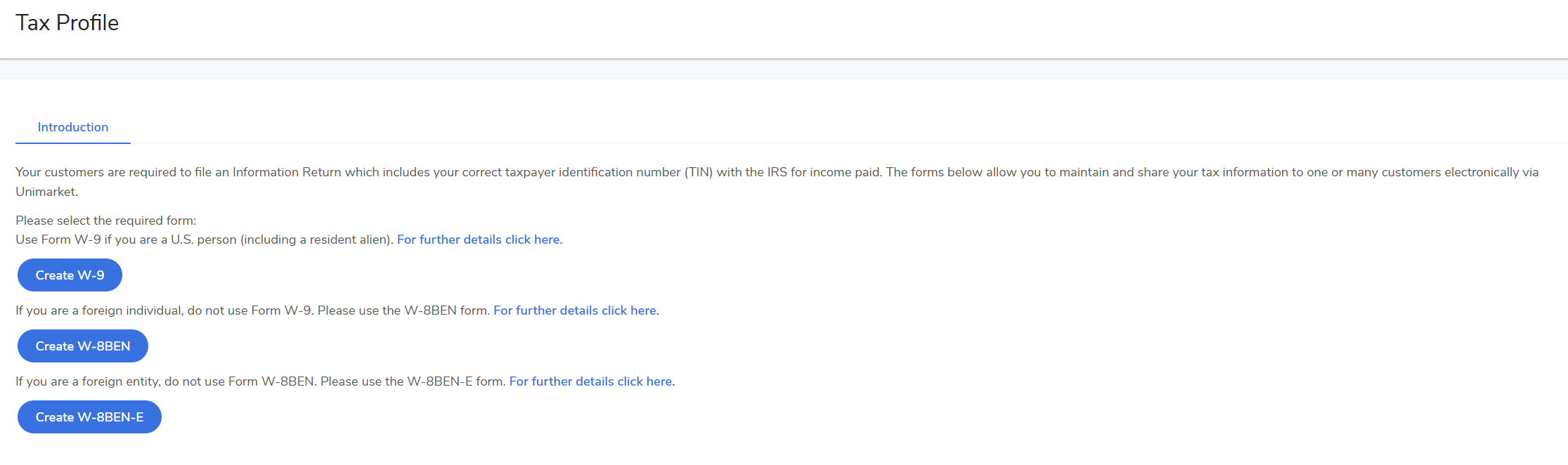Click the phrase 'Information Return' in the paragraph
This screenshot has height=465, width=1568.
(x=287, y=172)
